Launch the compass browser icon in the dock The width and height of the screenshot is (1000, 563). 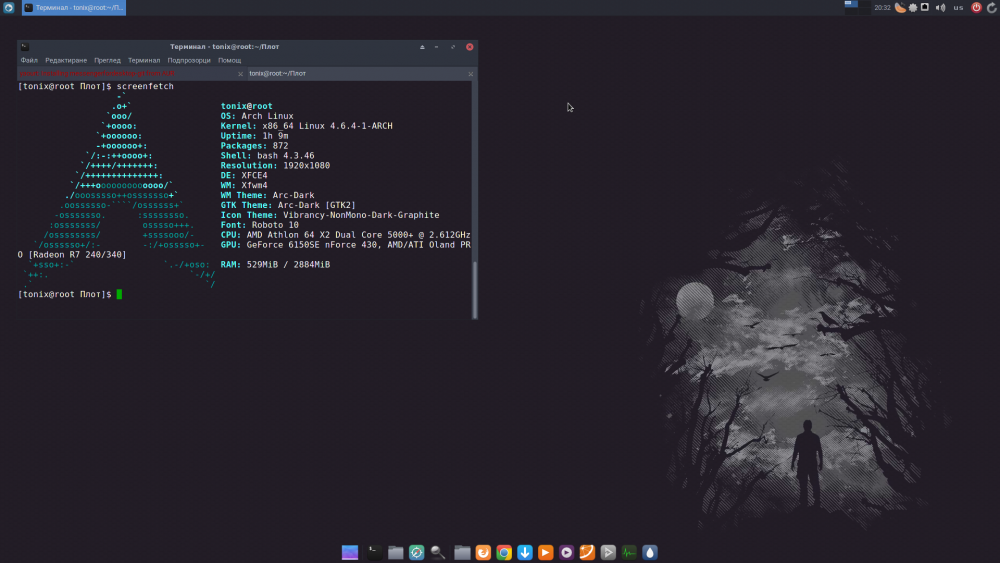coord(416,552)
